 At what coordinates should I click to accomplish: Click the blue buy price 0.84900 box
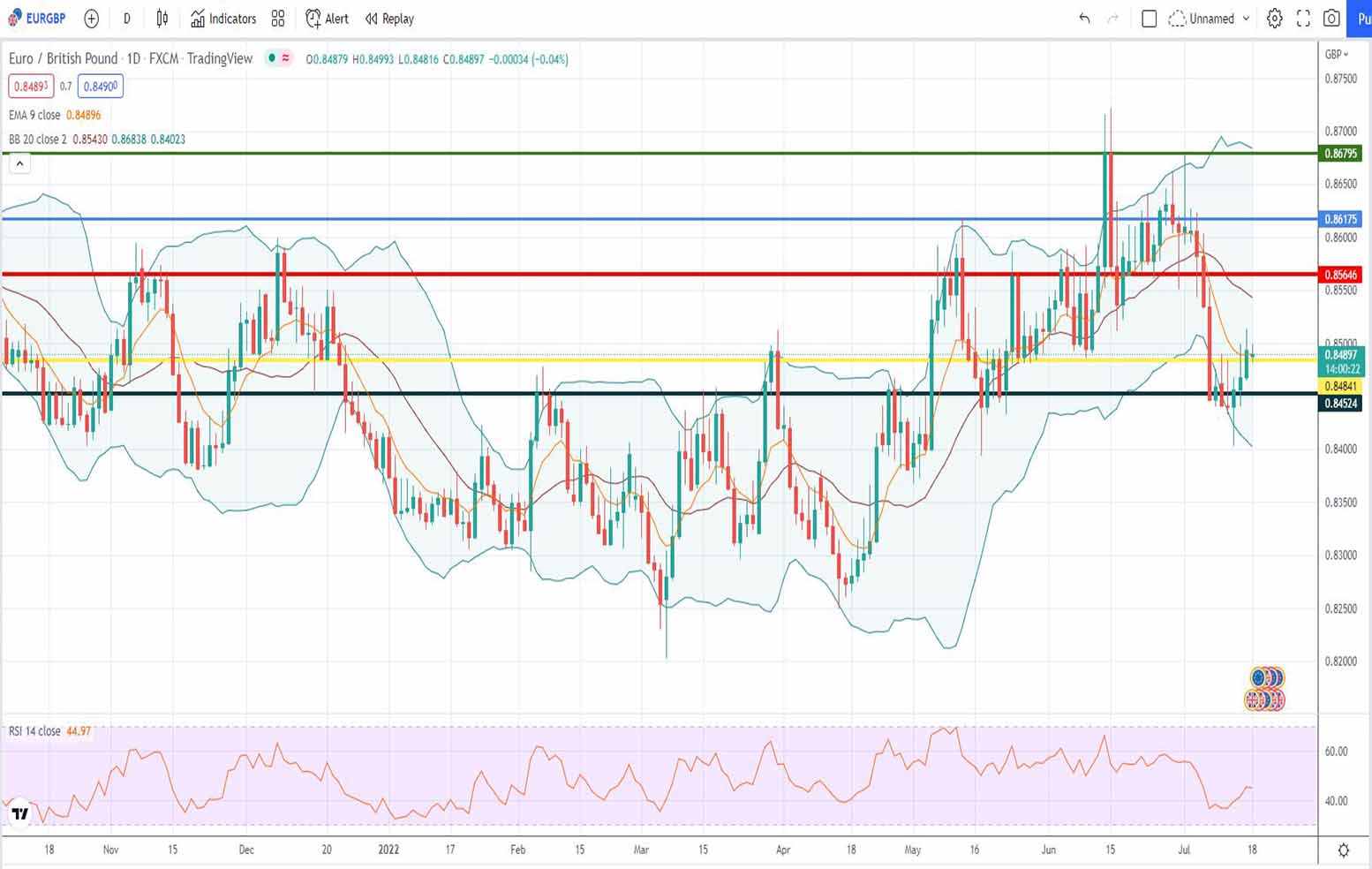[x=100, y=87]
